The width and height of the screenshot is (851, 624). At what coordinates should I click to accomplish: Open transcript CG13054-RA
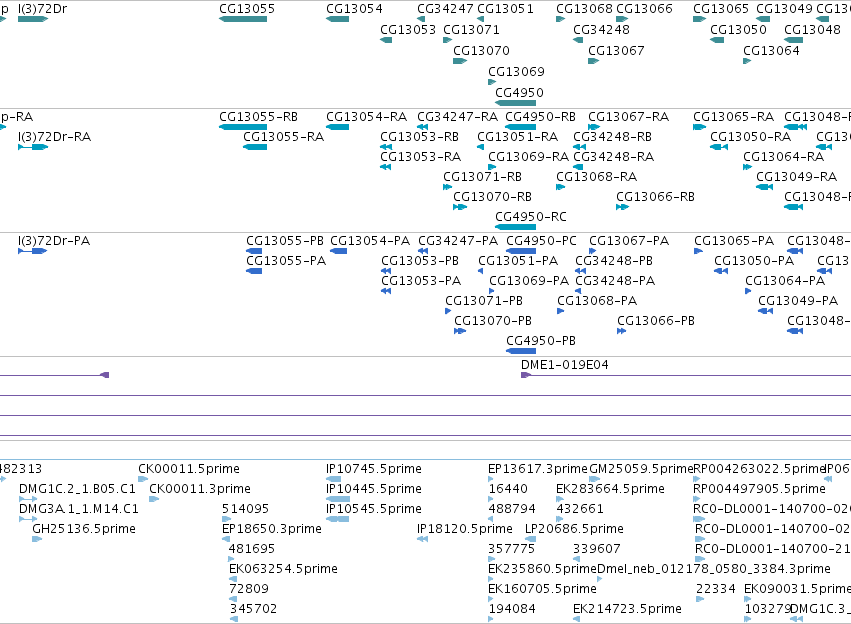[x=338, y=127]
